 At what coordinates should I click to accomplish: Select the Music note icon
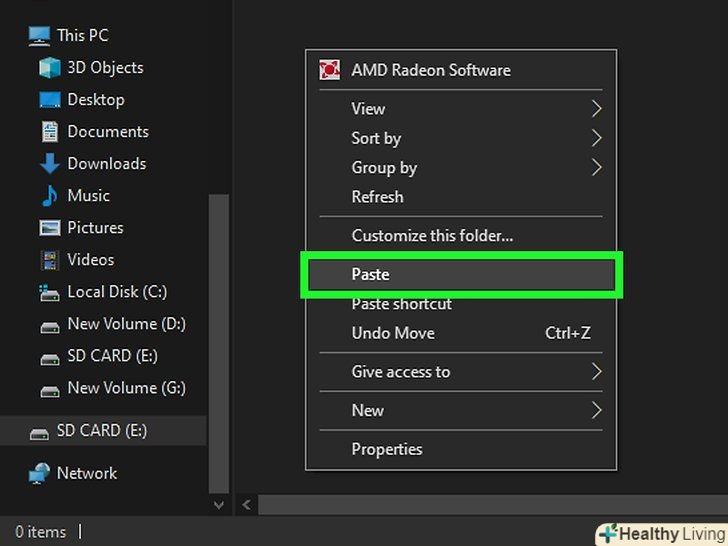point(50,196)
